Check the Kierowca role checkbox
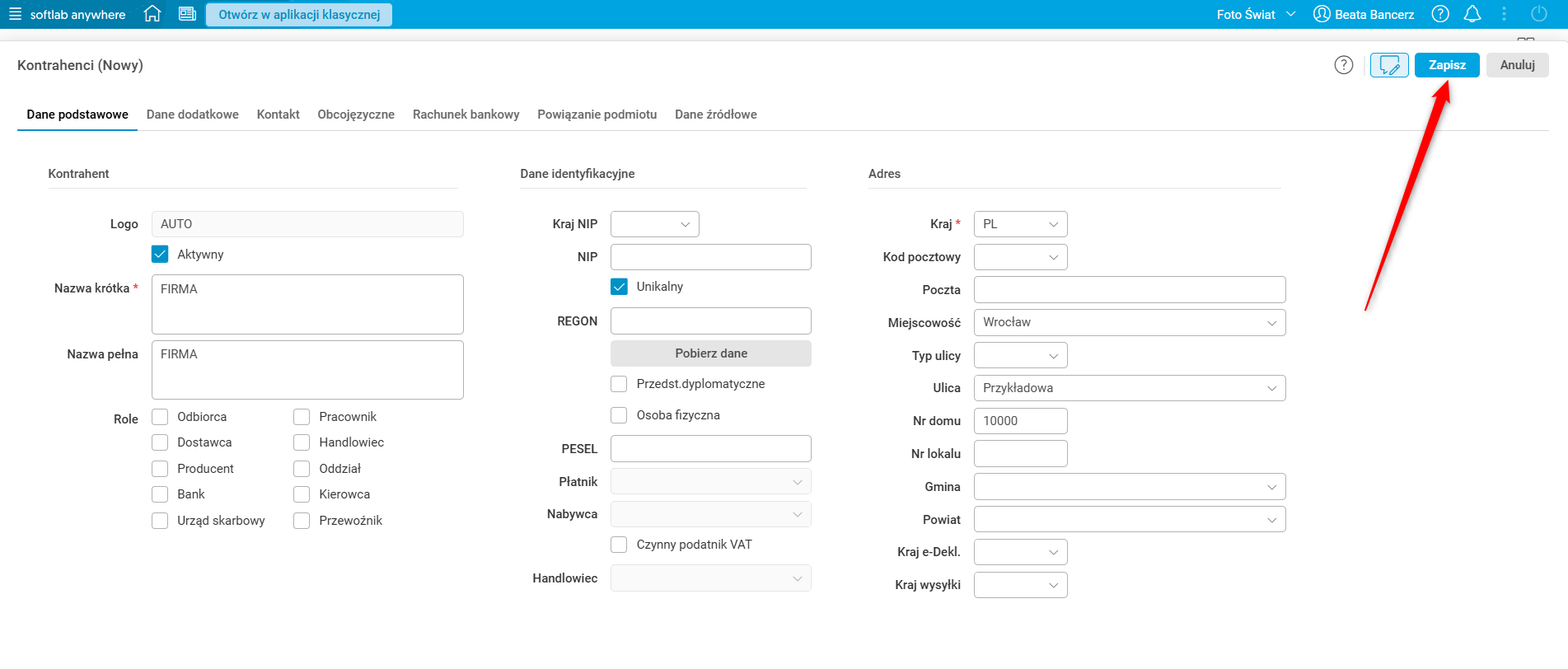This screenshot has height=669, width=1568. click(x=302, y=494)
